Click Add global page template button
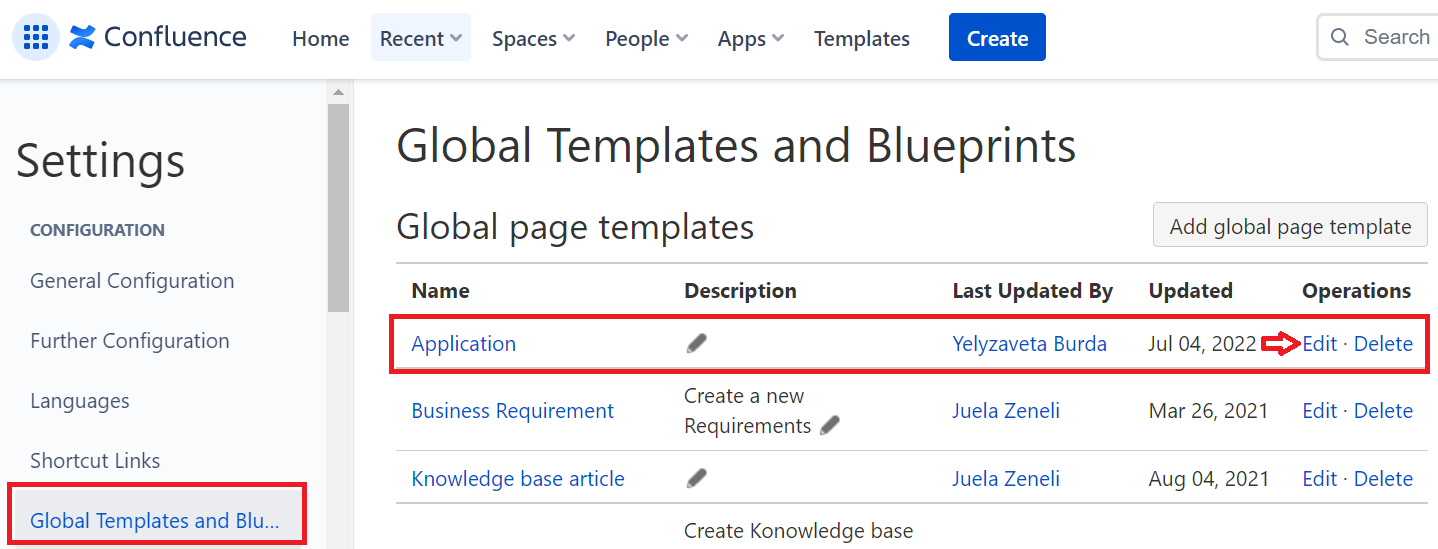This screenshot has width=1438, height=549. pyautogui.click(x=1290, y=226)
